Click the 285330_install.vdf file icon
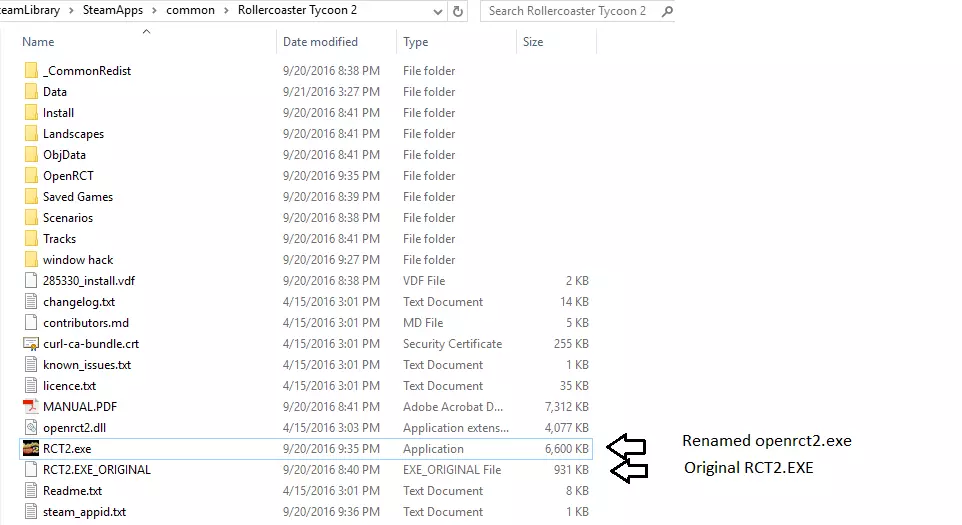 [x=31, y=281]
